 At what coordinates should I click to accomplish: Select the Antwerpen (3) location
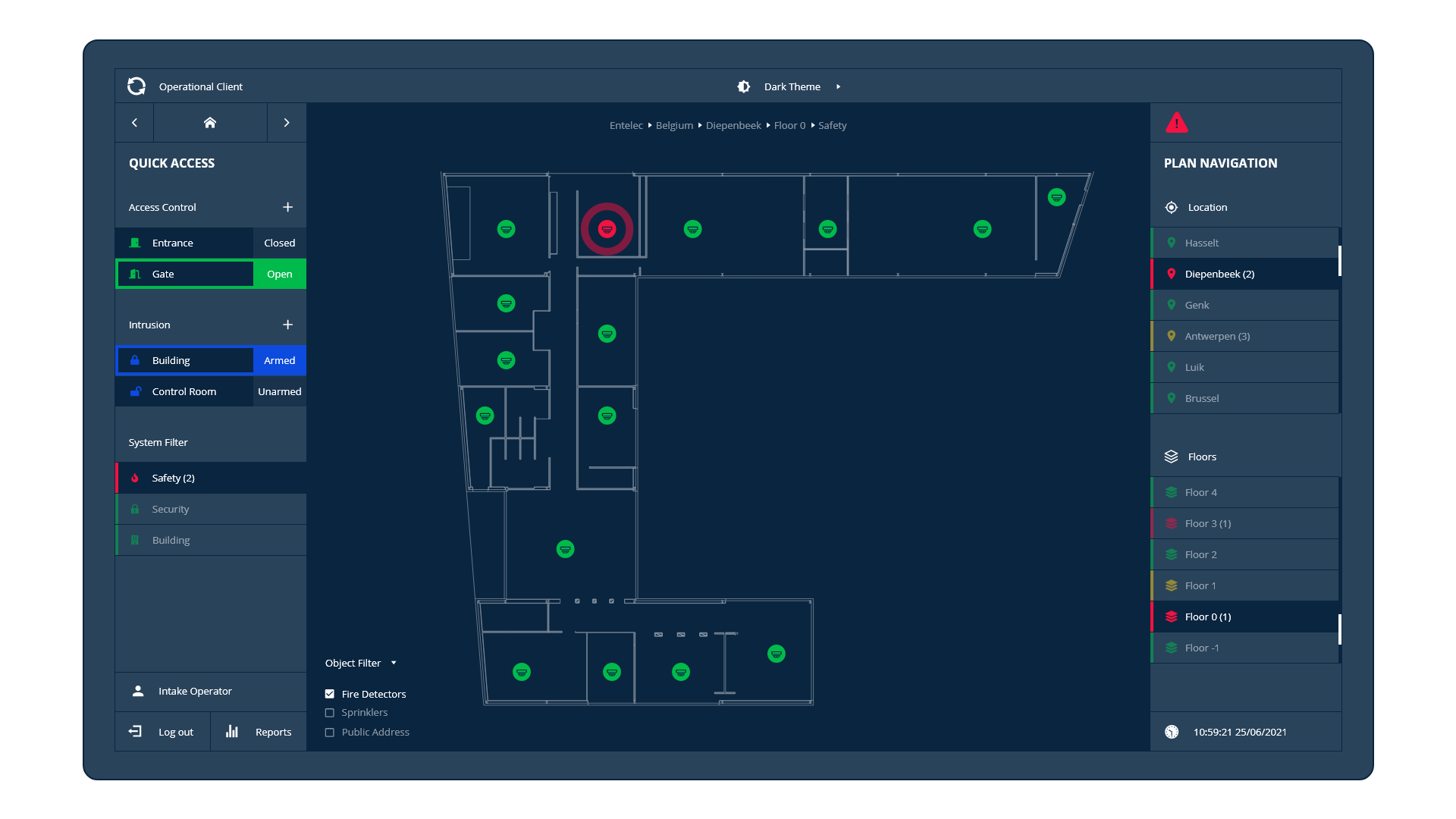pos(1244,336)
